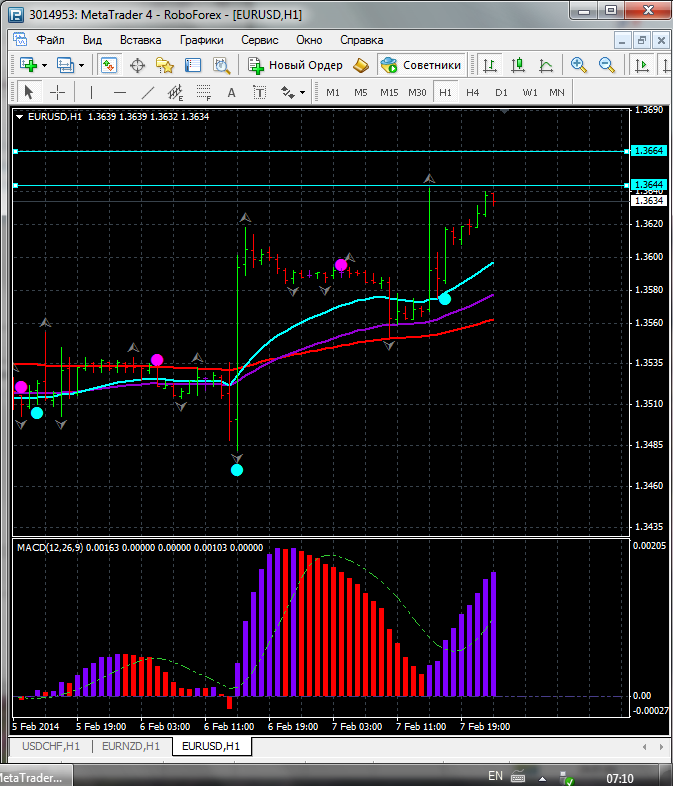
Task: Click the cyan 1.3664 price level marker
Action: click(x=648, y=150)
